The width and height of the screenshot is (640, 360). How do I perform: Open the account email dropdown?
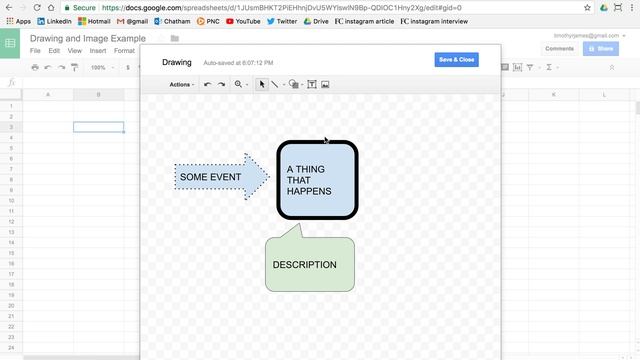589,36
